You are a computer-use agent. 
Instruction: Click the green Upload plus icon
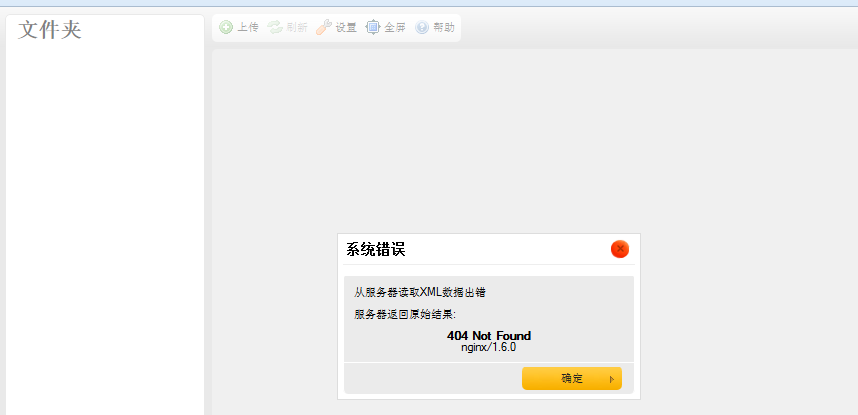pyautogui.click(x=226, y=27)
